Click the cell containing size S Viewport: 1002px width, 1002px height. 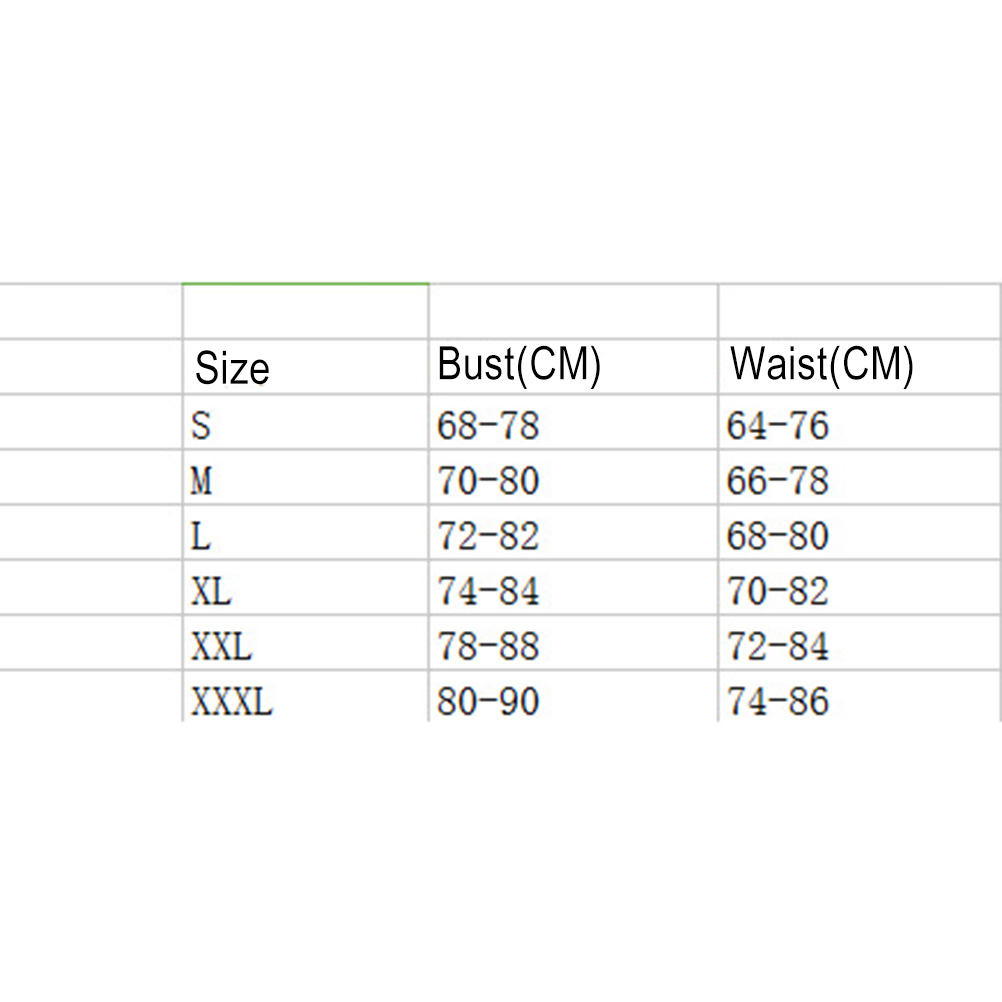[x=202, y=427]
